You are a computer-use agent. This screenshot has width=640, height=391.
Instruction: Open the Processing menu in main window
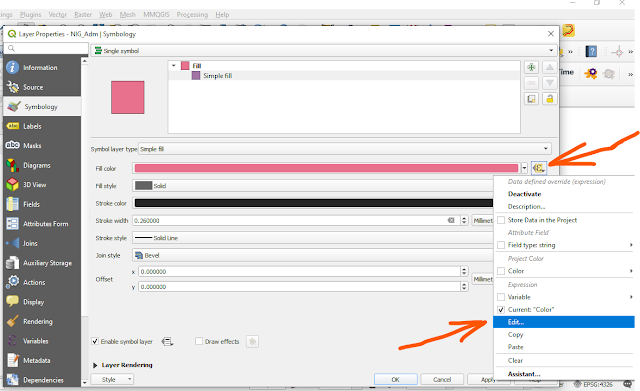click(x=192, y=15)
